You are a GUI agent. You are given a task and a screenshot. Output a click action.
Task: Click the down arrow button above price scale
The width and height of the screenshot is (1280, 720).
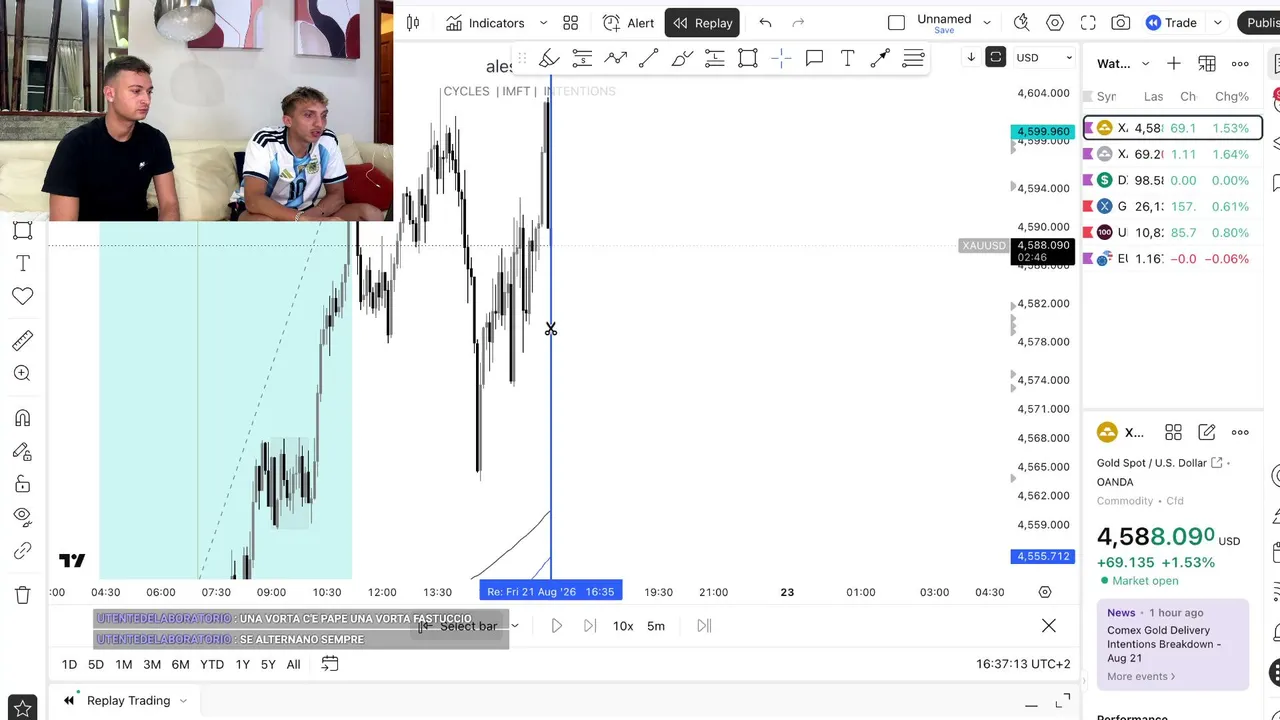click(x=970, y=57)
